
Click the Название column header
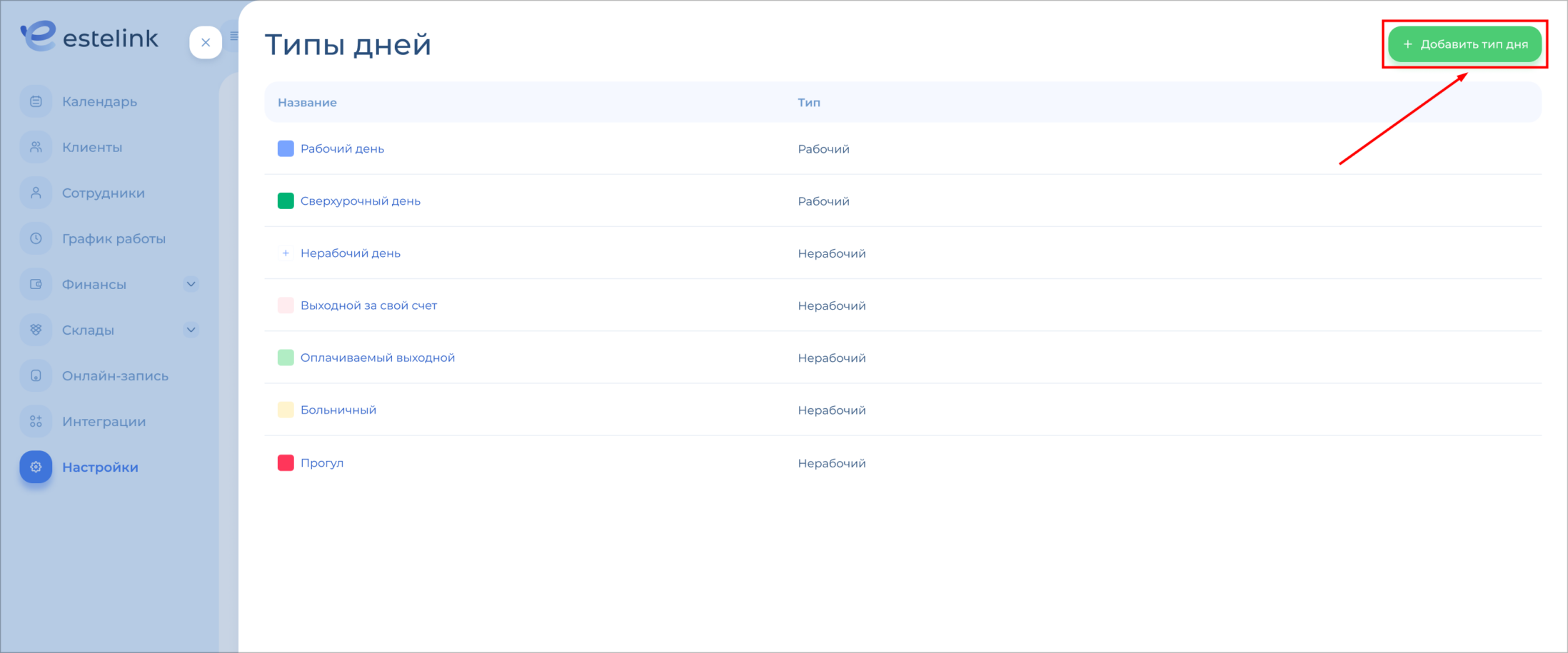click(x=307, y=102)
